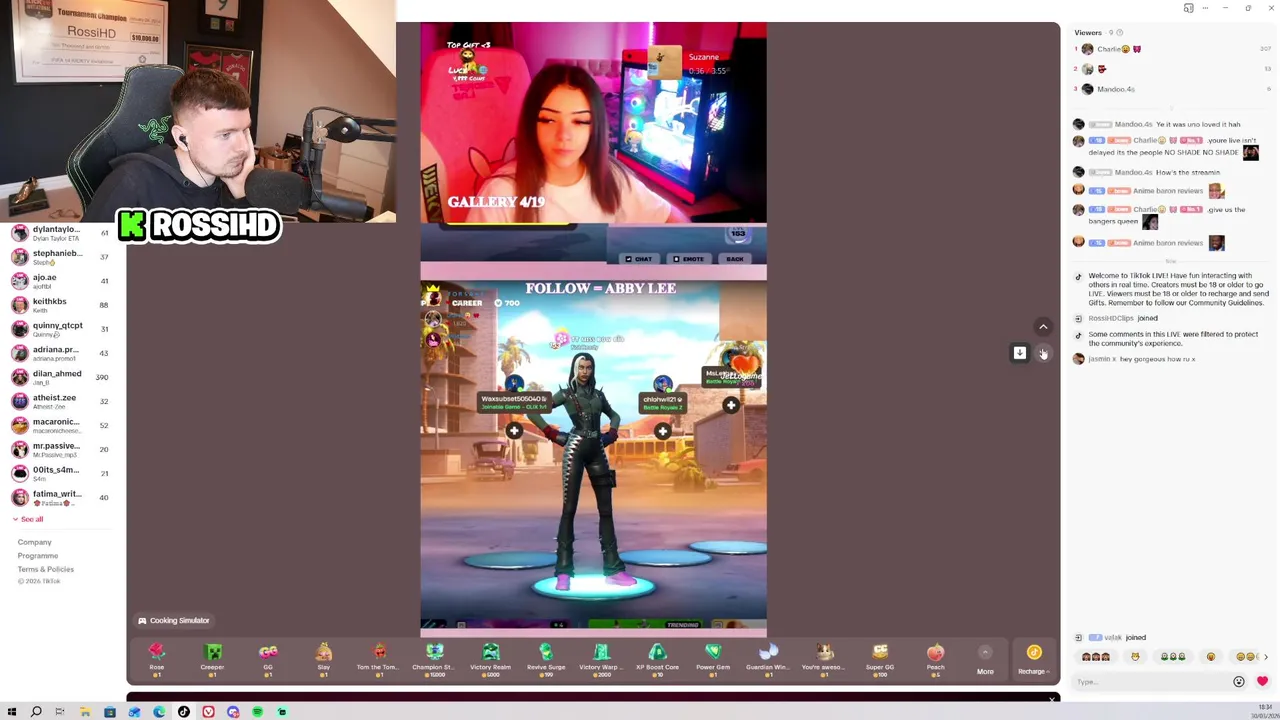This screenshot has width=1280, height=720.
Task: Go to previous LIVE with up arrow
Action: coord(1043,327)
